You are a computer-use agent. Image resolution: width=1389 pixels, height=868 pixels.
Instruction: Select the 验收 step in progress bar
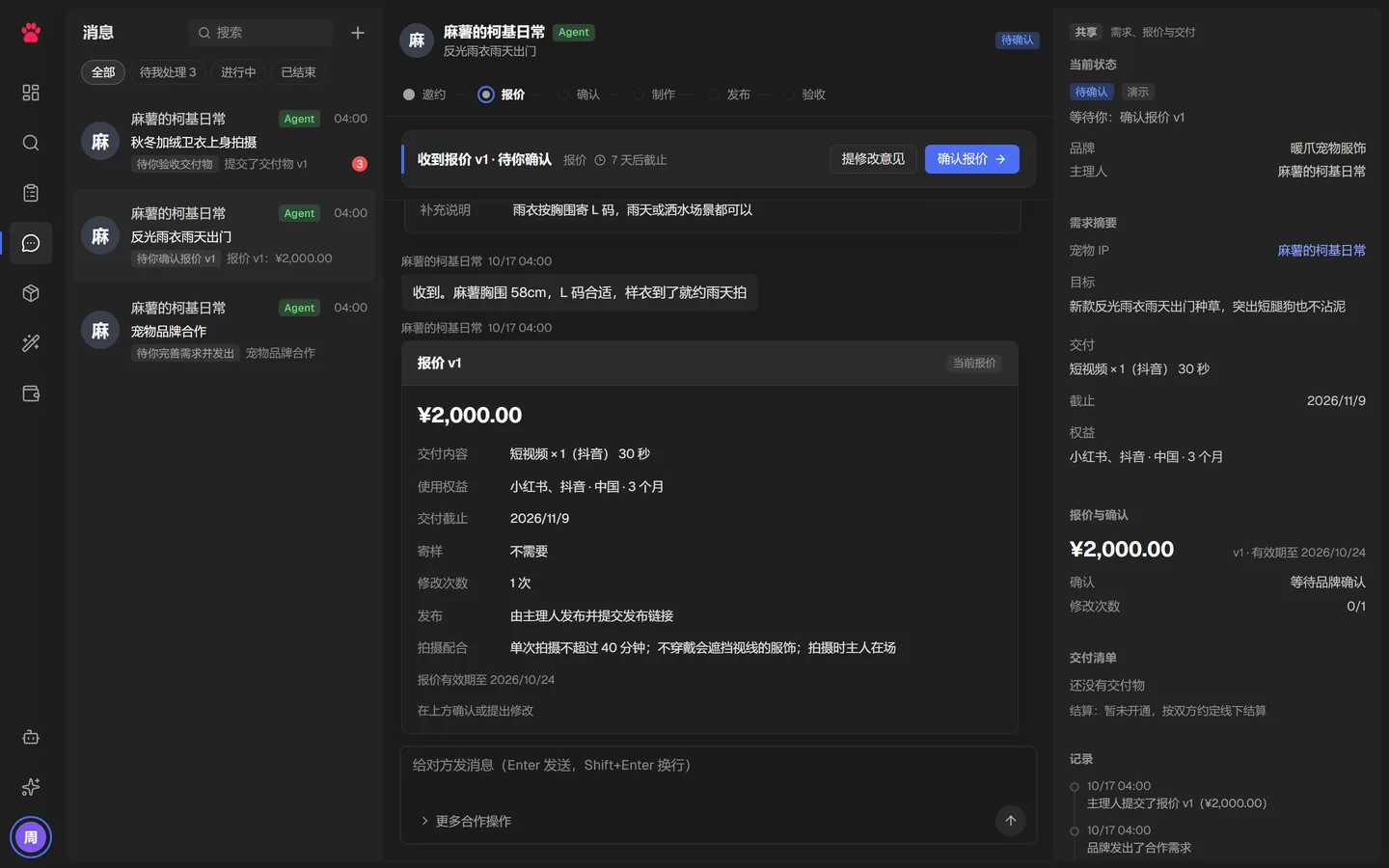tap(804, 95)
